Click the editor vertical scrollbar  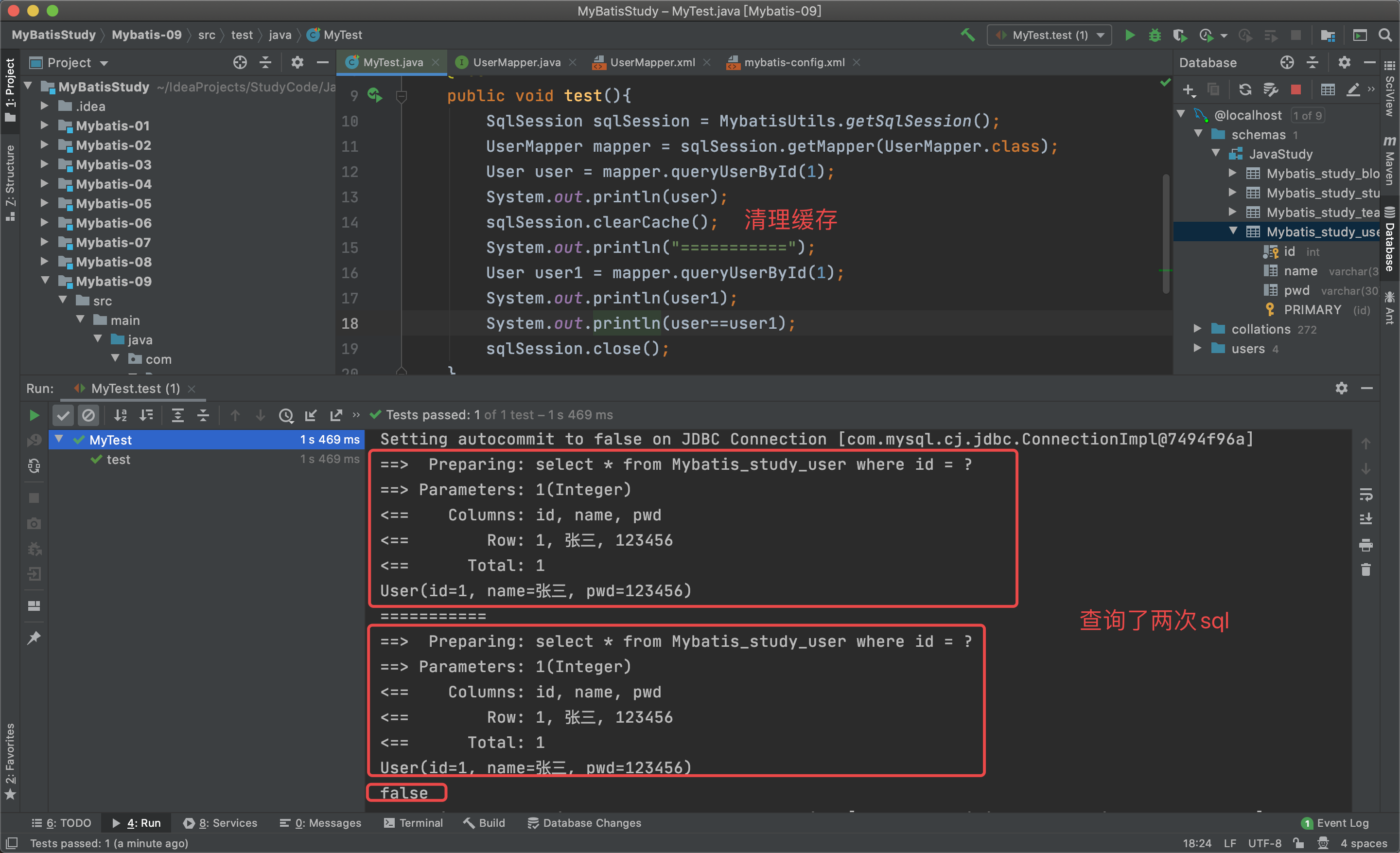[x=1166, y=233]
